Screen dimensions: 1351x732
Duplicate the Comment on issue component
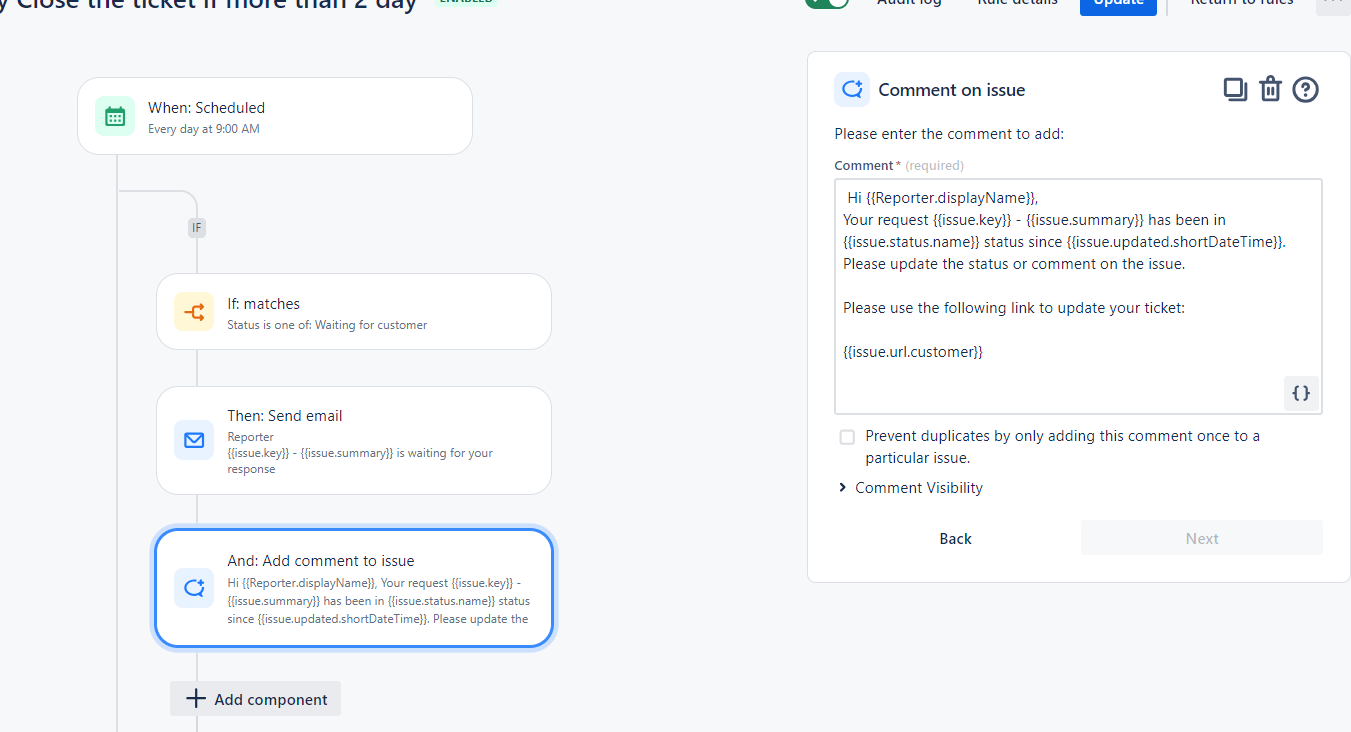1235,89
